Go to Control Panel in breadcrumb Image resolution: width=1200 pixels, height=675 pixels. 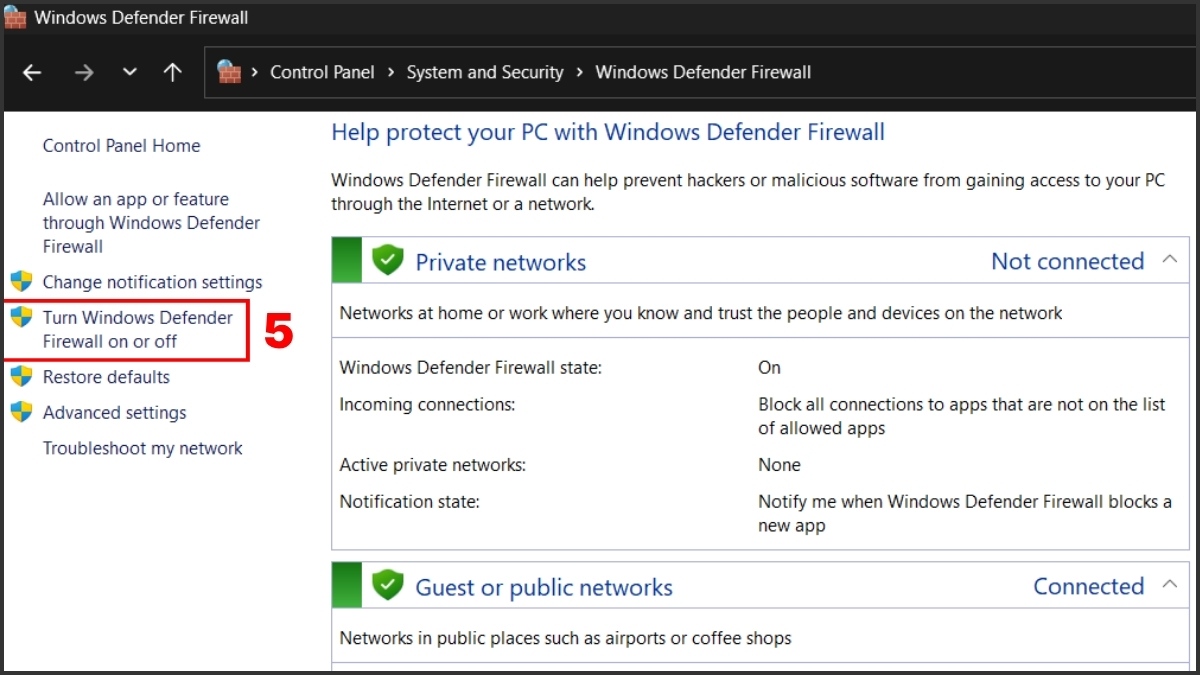point(322,73)
